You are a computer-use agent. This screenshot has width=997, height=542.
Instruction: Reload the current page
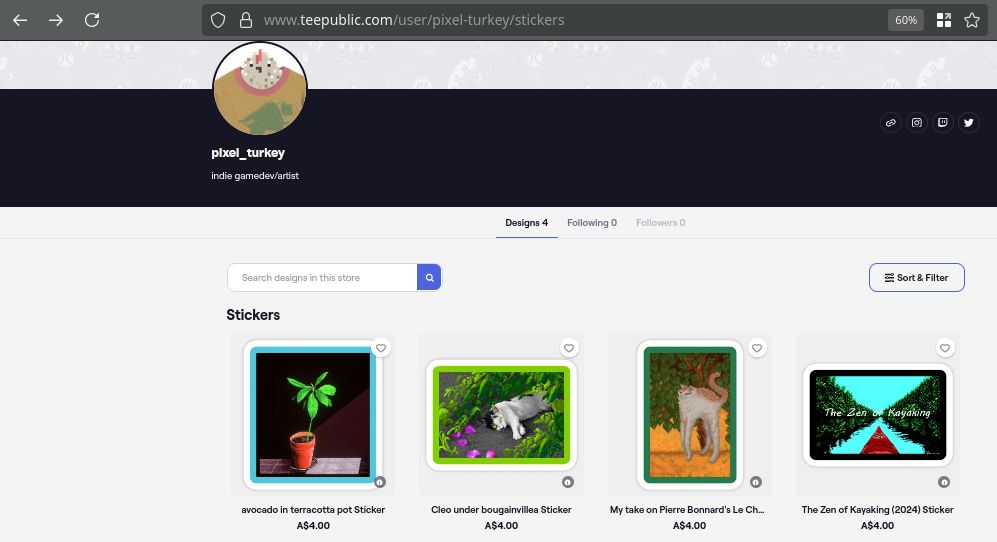(92, 20)
